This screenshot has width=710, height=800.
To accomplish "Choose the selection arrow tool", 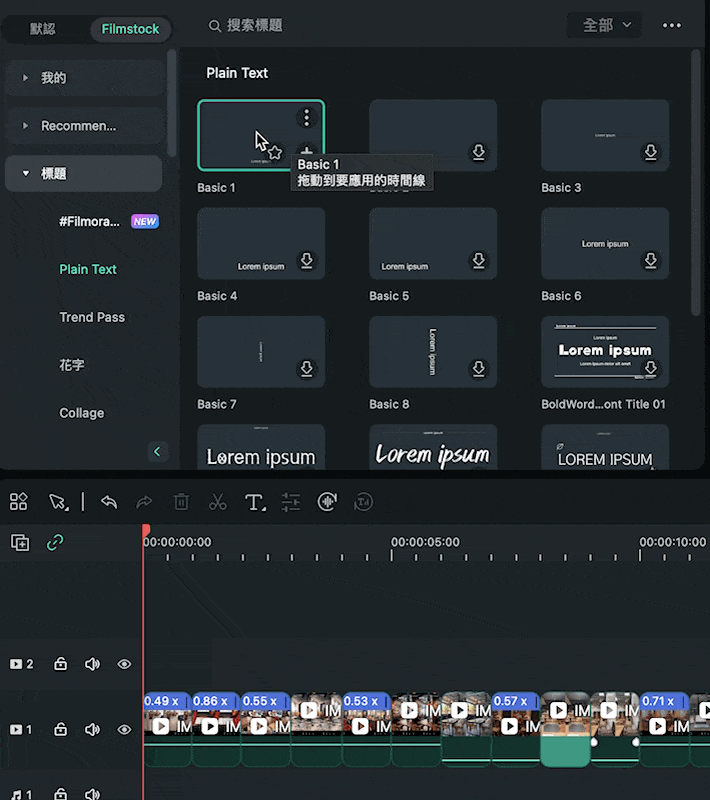I will tap(58, 502).
